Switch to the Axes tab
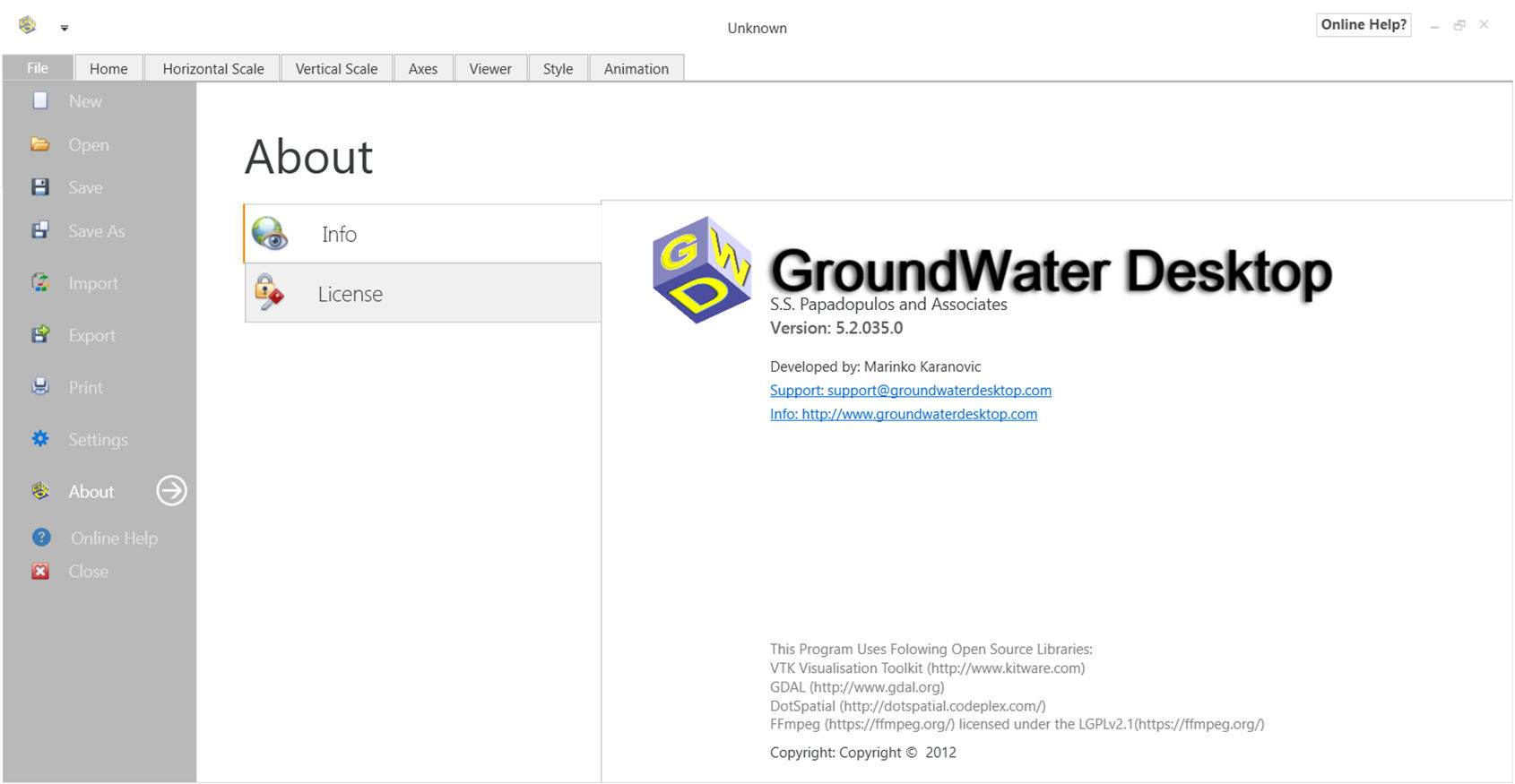The width and height of the screenshot is (1515, 784). (423, 68)
